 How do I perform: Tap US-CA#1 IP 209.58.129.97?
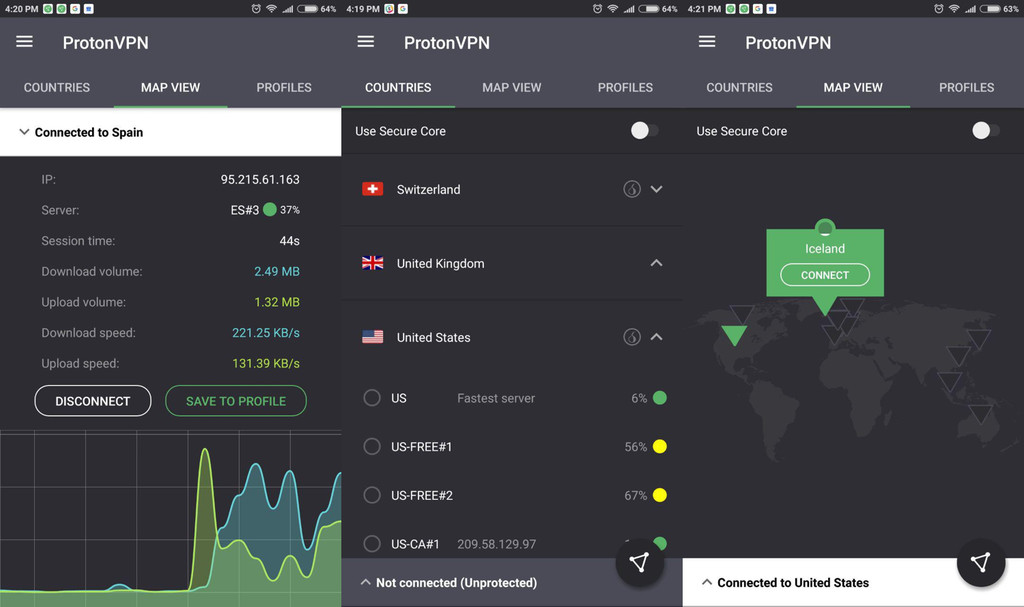tap(496, 544)
